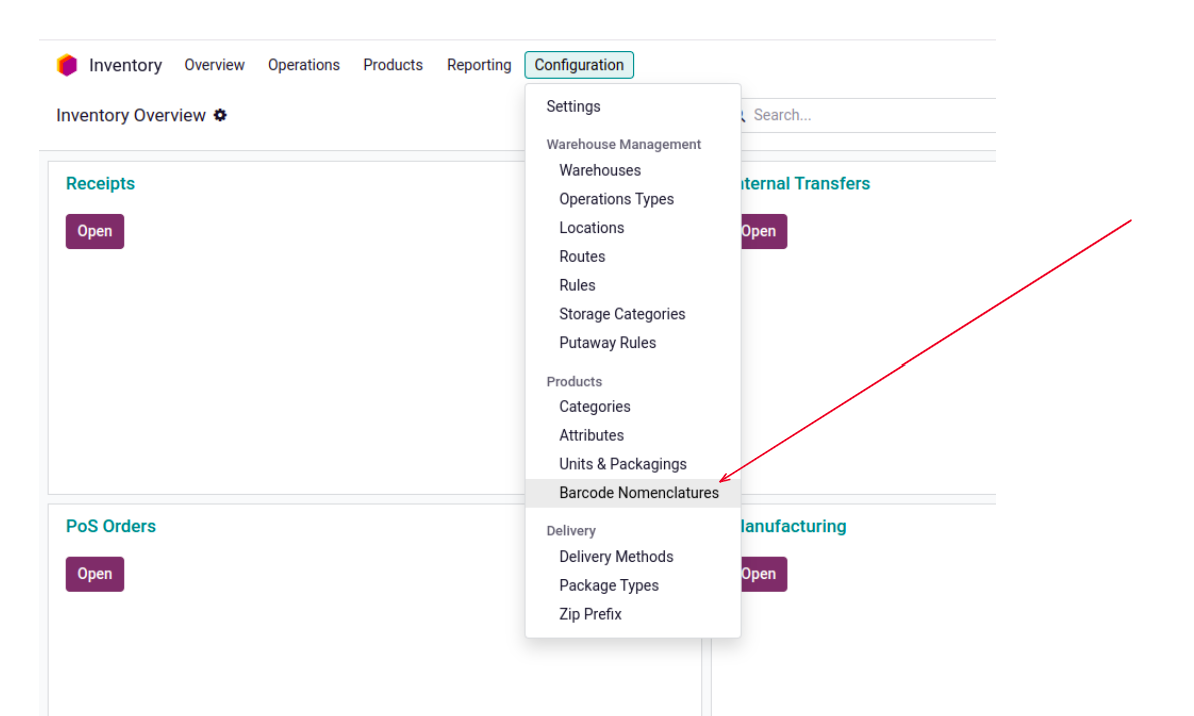Viewport: 1194px width, 716px height.
Task: Select Delivery Methods entry
Action: (x=616, y=557)
